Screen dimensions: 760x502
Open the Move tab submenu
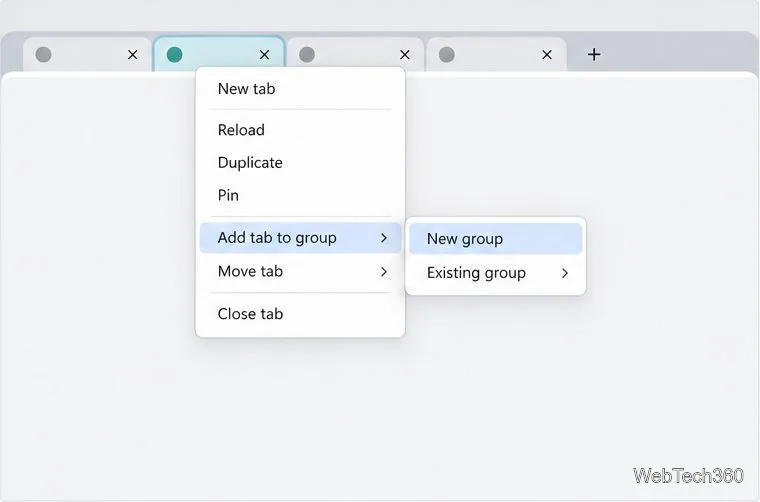(300, 271)
